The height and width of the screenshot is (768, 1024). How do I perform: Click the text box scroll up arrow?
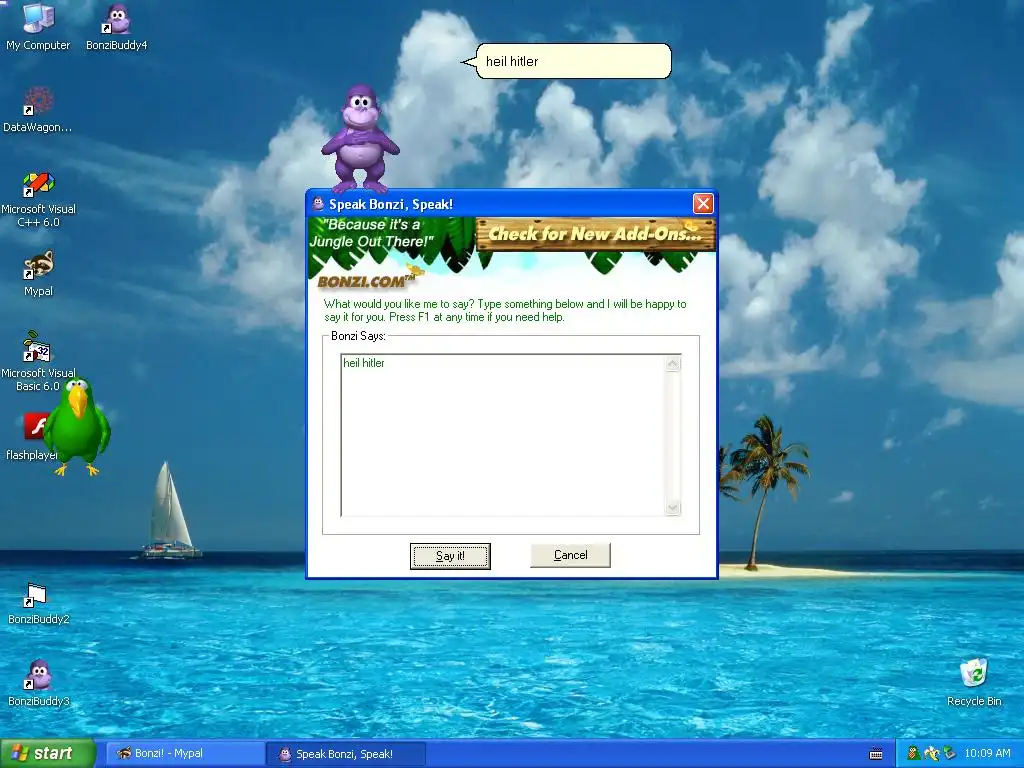tap(673, 364)
